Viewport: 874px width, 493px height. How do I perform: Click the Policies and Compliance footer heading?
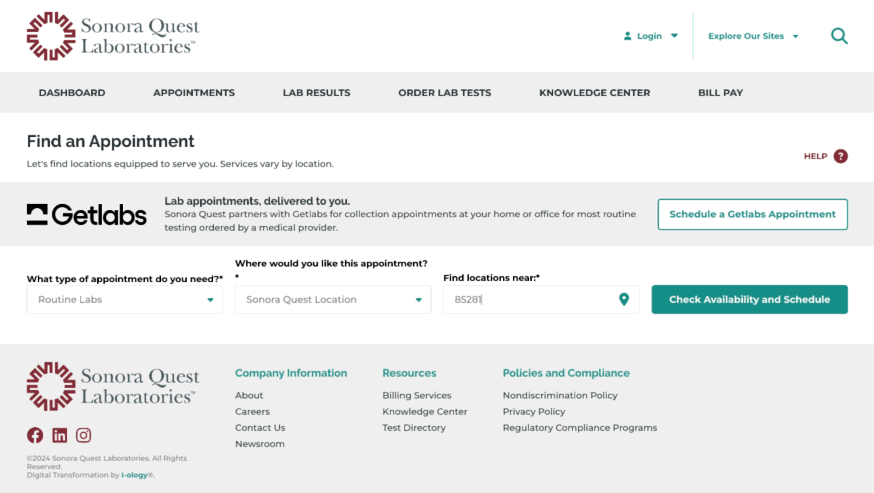tap(566, 373)
